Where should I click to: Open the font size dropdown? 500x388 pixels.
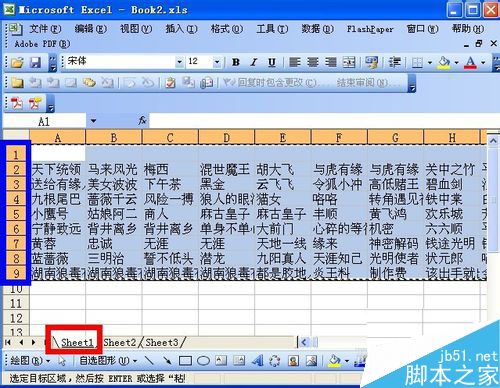[217, 62]
